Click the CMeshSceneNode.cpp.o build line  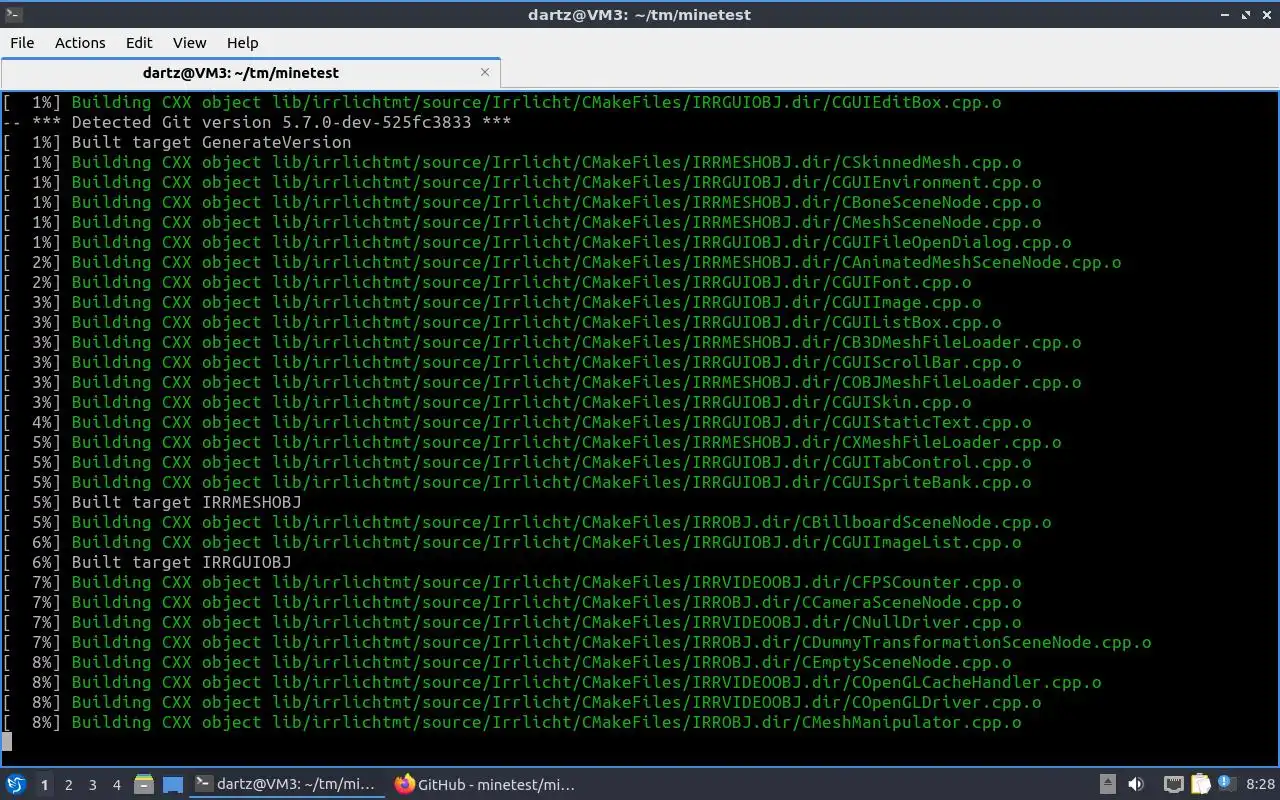[x=522, y=222]
